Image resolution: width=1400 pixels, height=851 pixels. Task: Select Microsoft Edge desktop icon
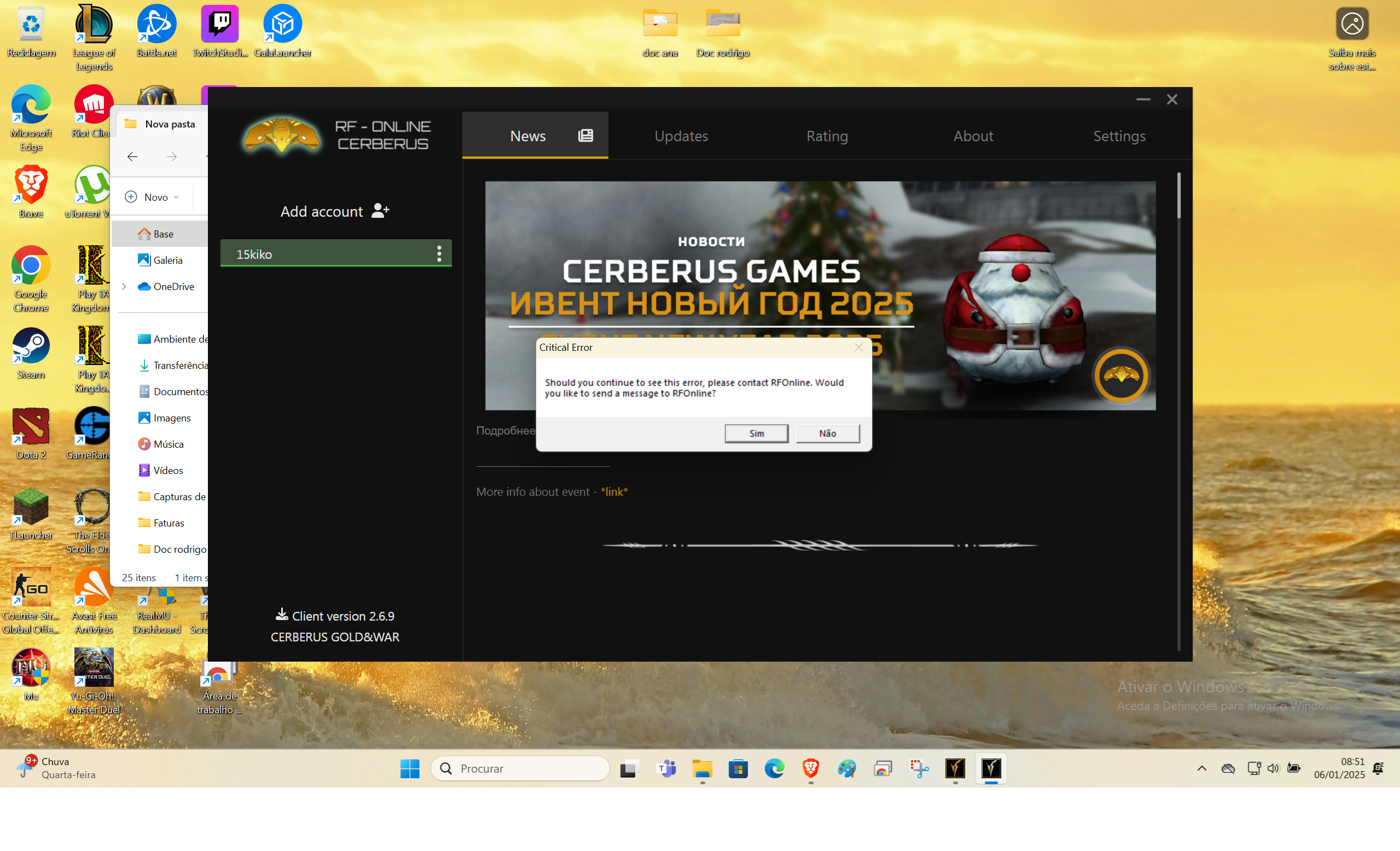[31, 118]
